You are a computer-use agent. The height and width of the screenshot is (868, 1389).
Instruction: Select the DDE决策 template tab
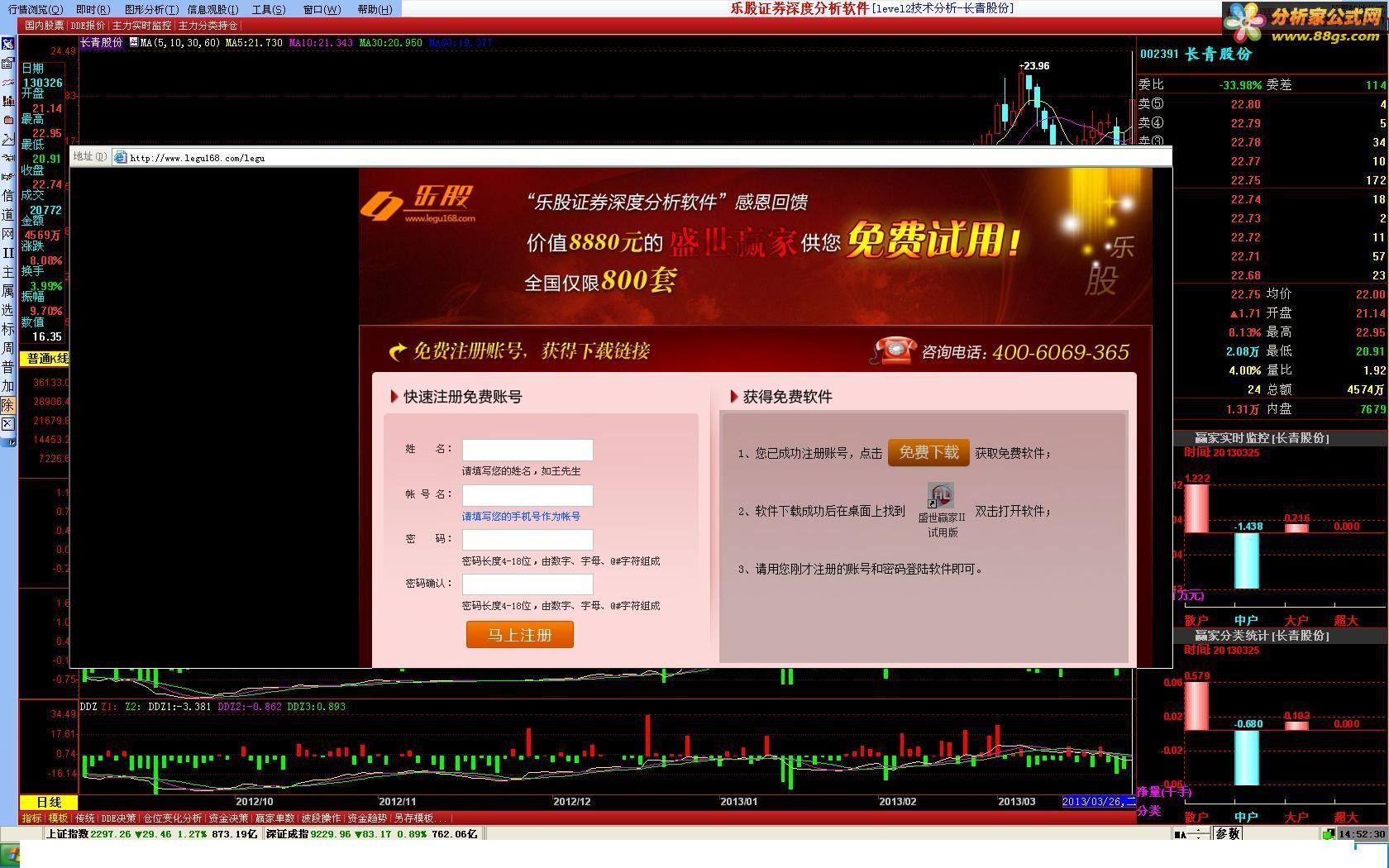(118, 818)
